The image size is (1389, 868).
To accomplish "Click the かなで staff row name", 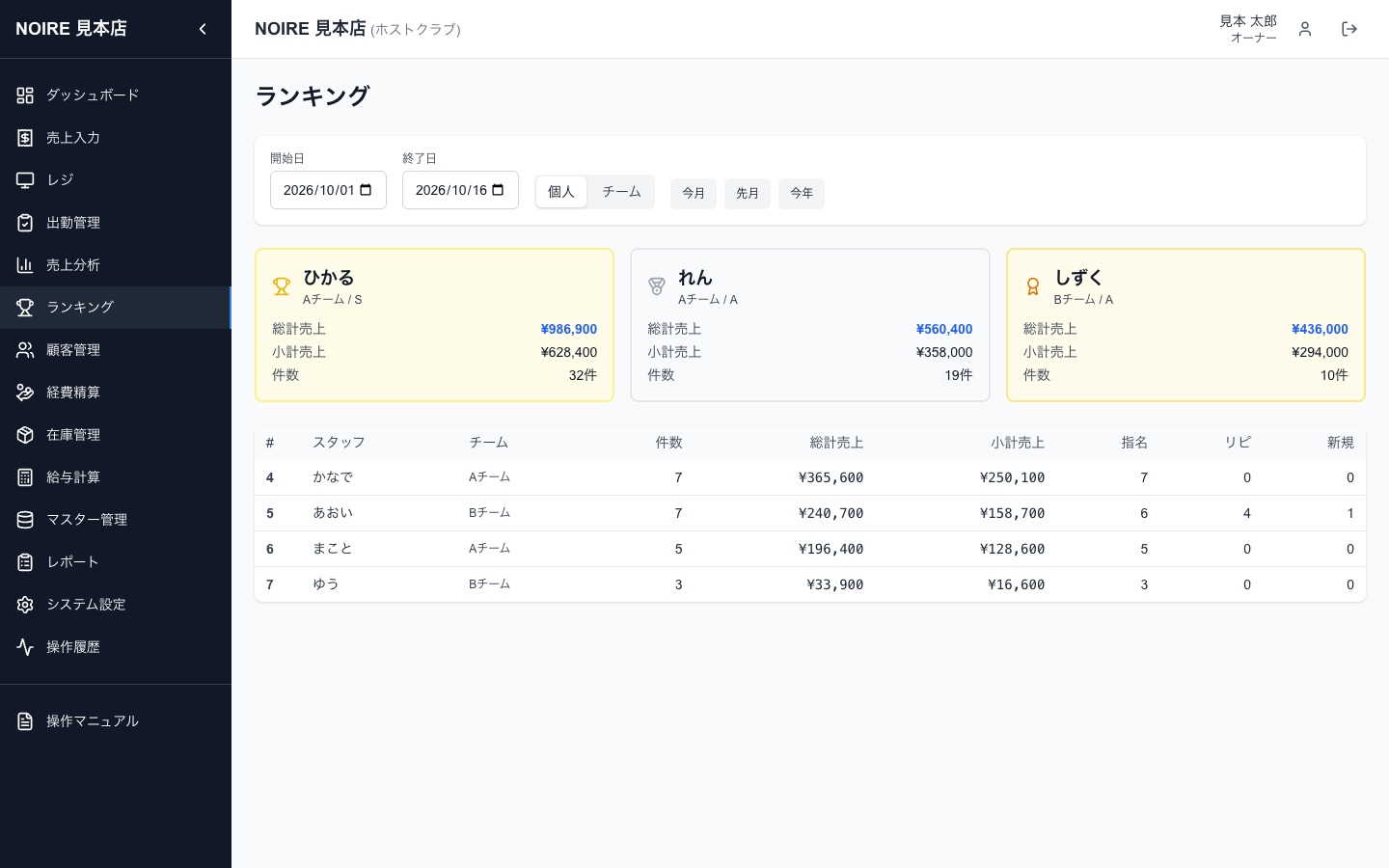I will coord(333,477).
